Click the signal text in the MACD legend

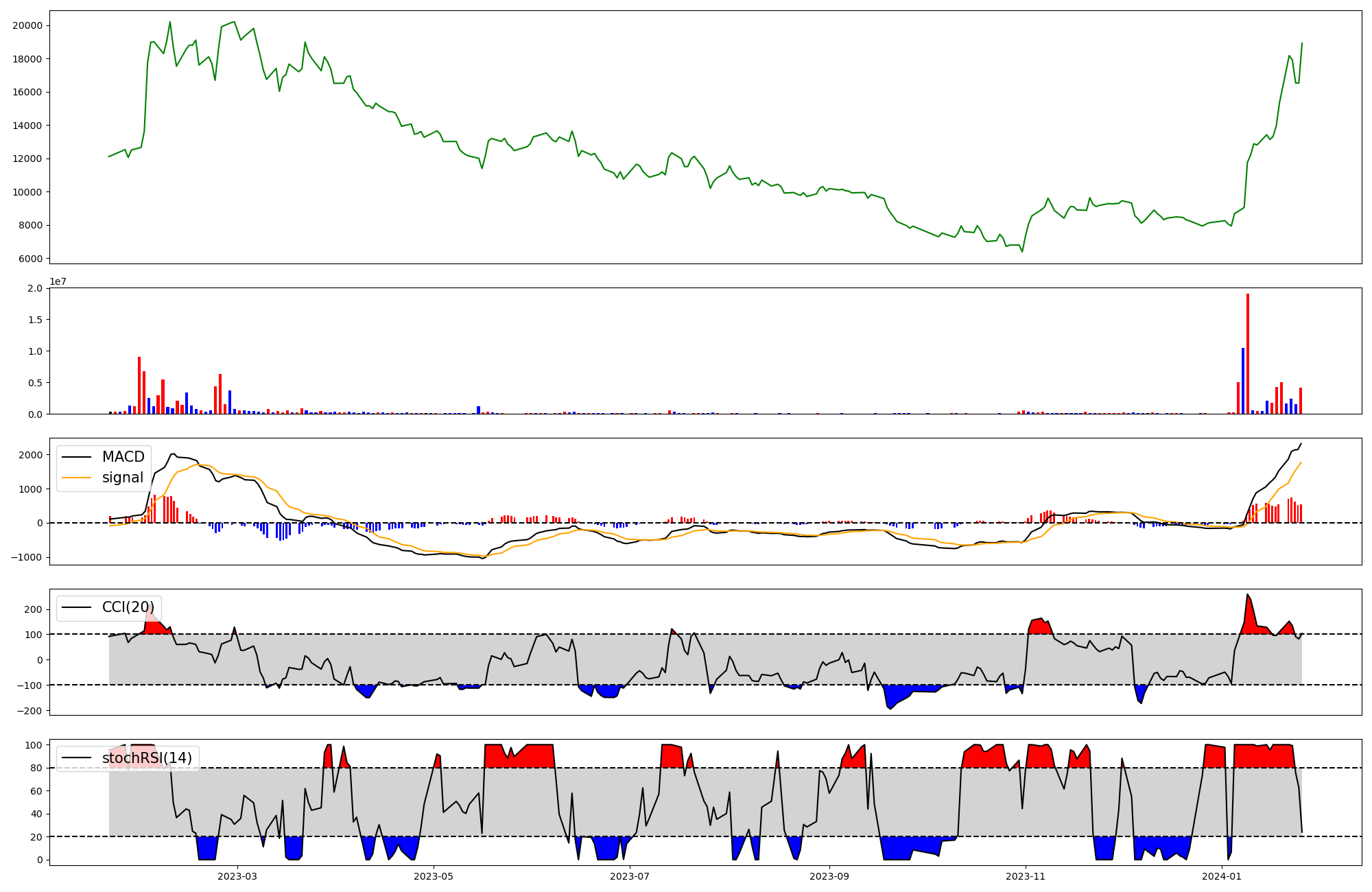pos(123,478)
